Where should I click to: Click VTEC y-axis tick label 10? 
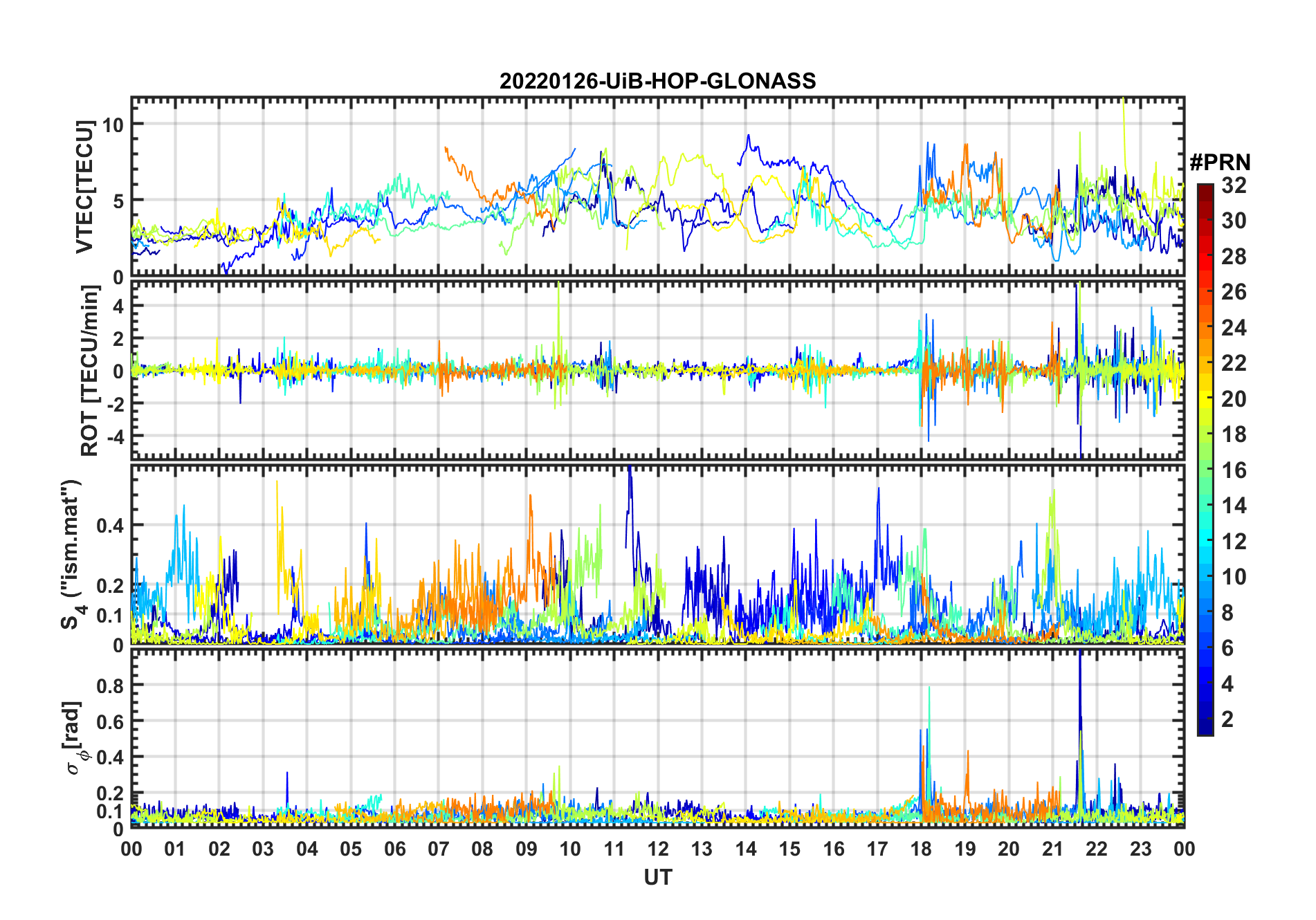[113, 125]
